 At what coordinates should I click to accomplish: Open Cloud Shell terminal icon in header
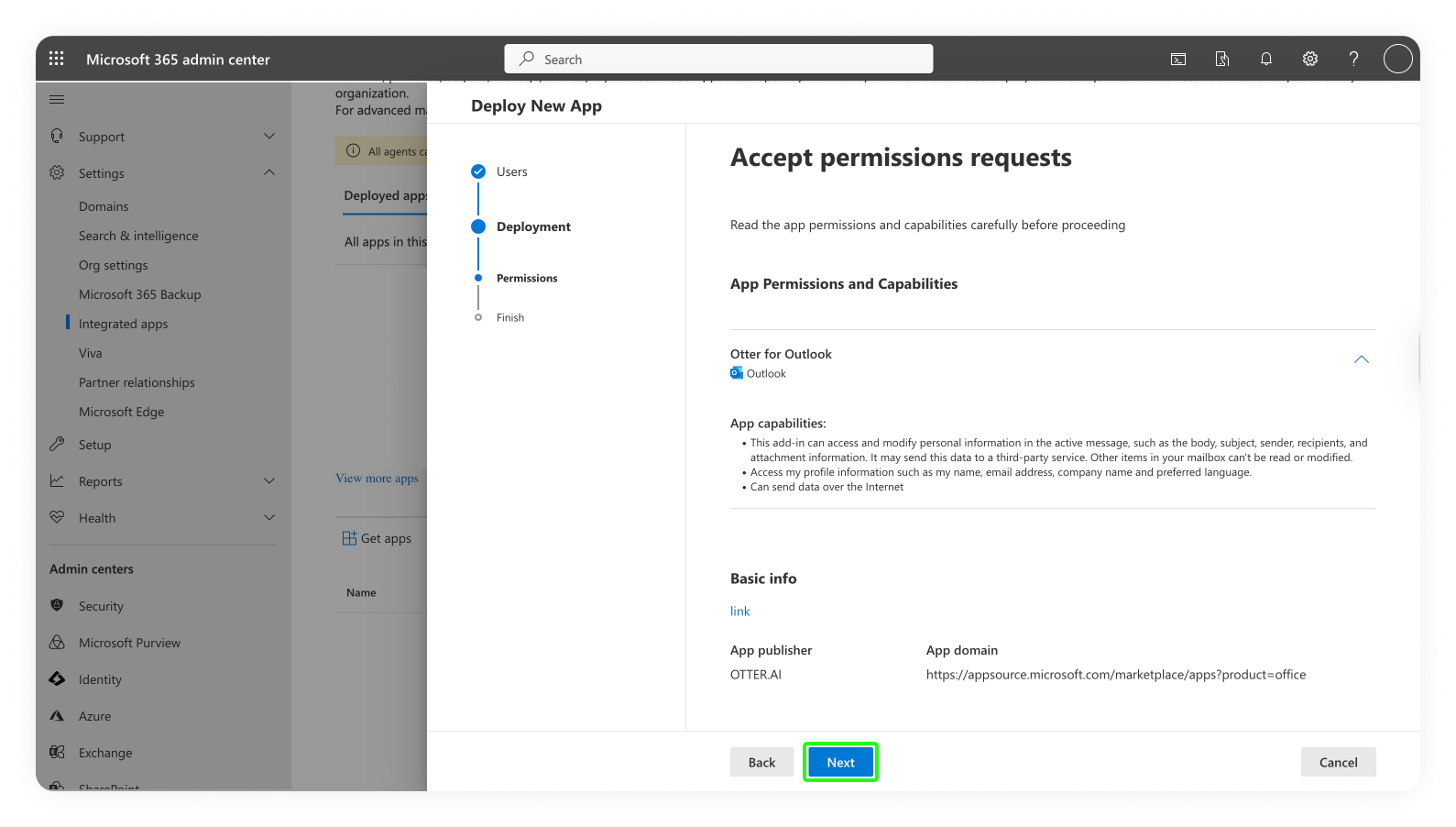tap(1178, 59)
